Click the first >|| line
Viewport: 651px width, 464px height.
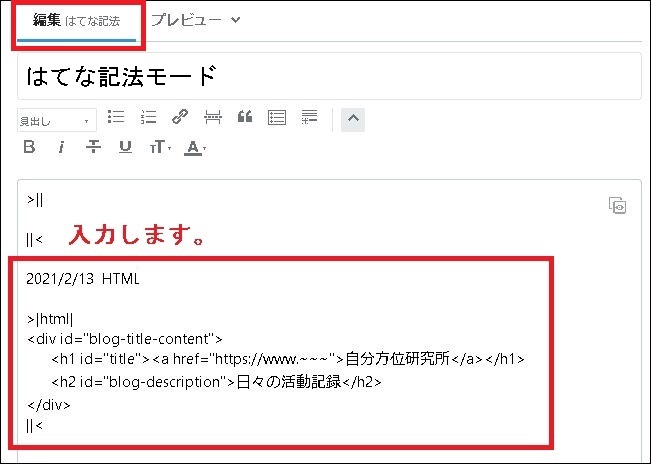[35, 200]
